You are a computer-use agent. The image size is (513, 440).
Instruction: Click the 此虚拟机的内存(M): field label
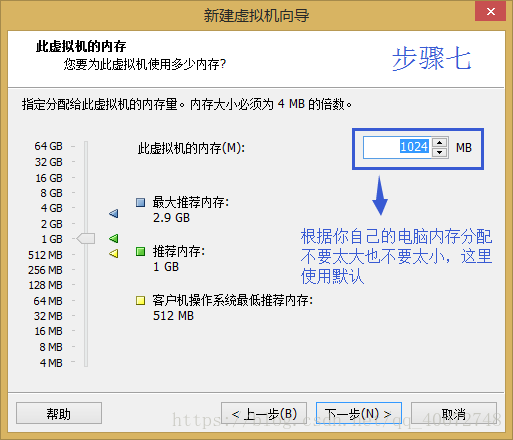[x=191, y=148]
